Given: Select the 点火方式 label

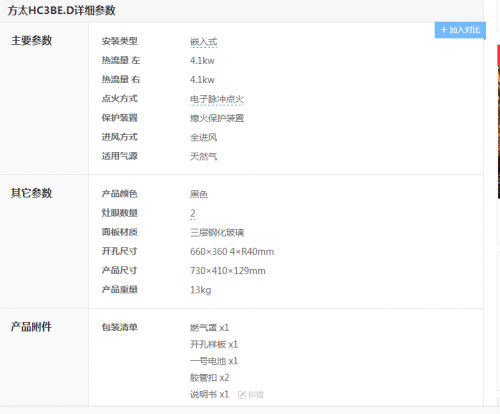Looking at the screenshot, I should 120,99.
